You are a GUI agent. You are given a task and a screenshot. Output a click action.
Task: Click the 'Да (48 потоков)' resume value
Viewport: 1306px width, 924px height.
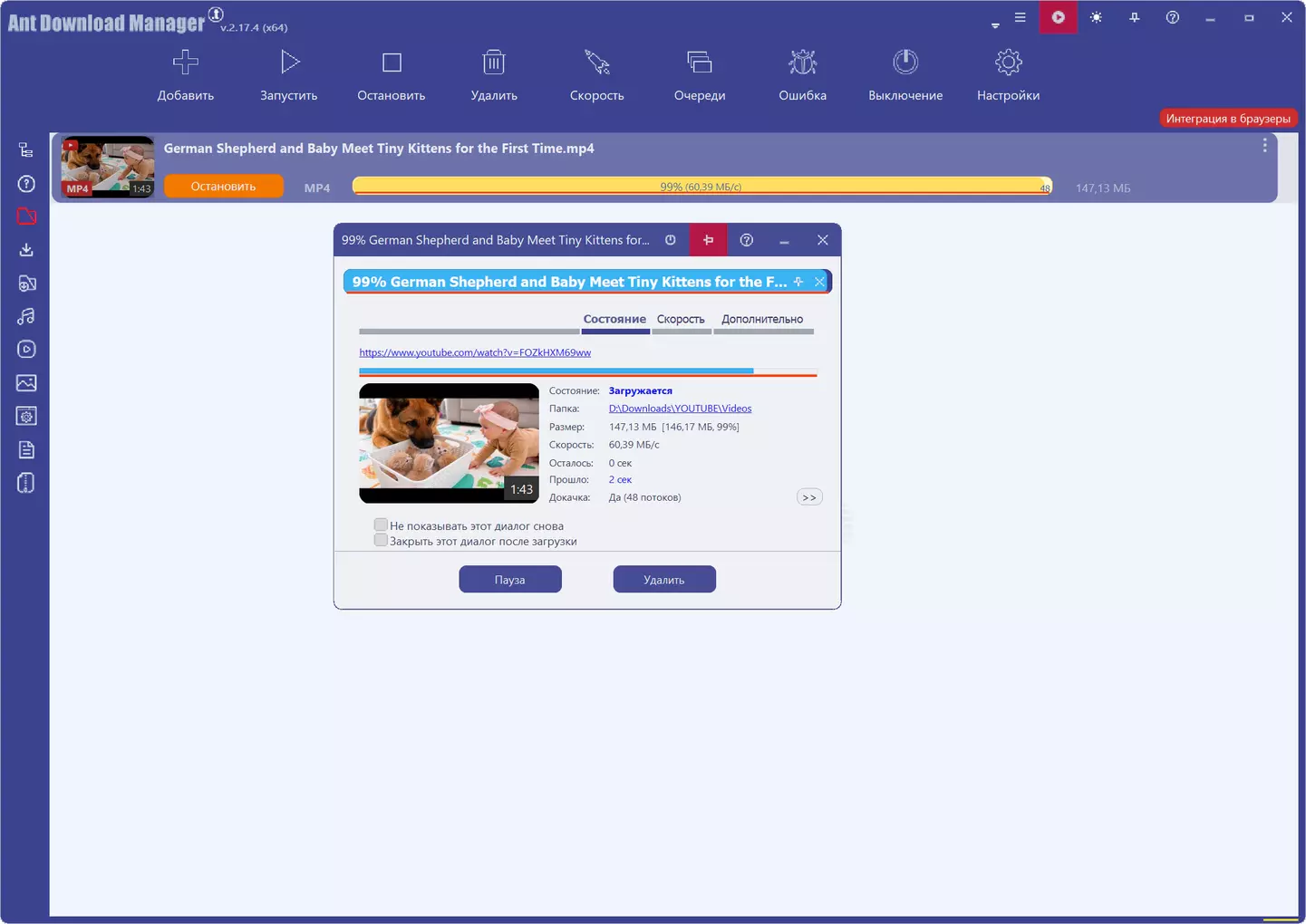coord(644,497)
